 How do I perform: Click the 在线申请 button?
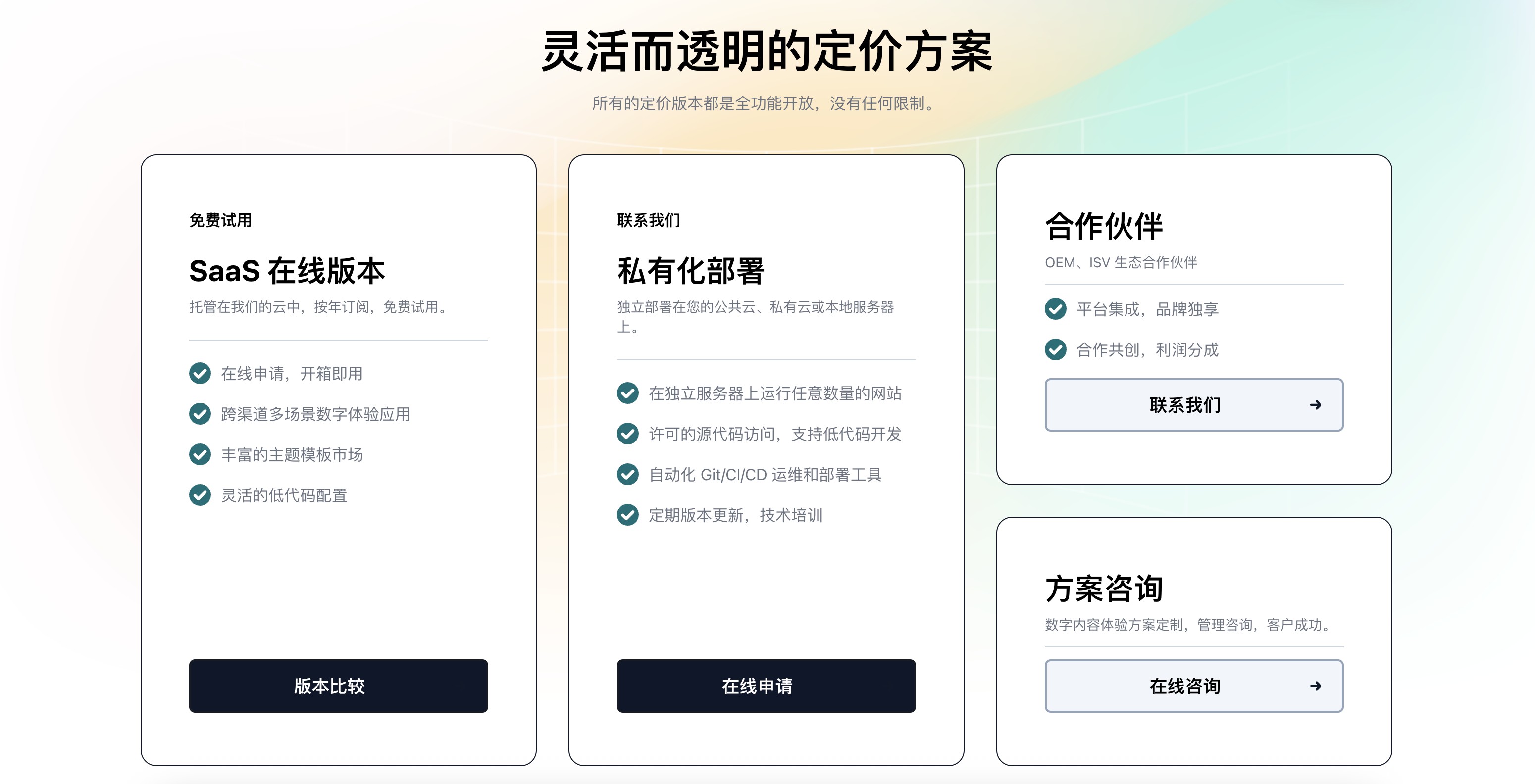(766, 686)
